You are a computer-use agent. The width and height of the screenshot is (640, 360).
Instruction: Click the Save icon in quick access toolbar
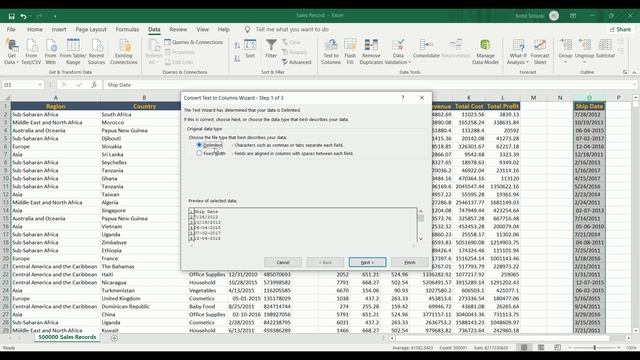11,16
